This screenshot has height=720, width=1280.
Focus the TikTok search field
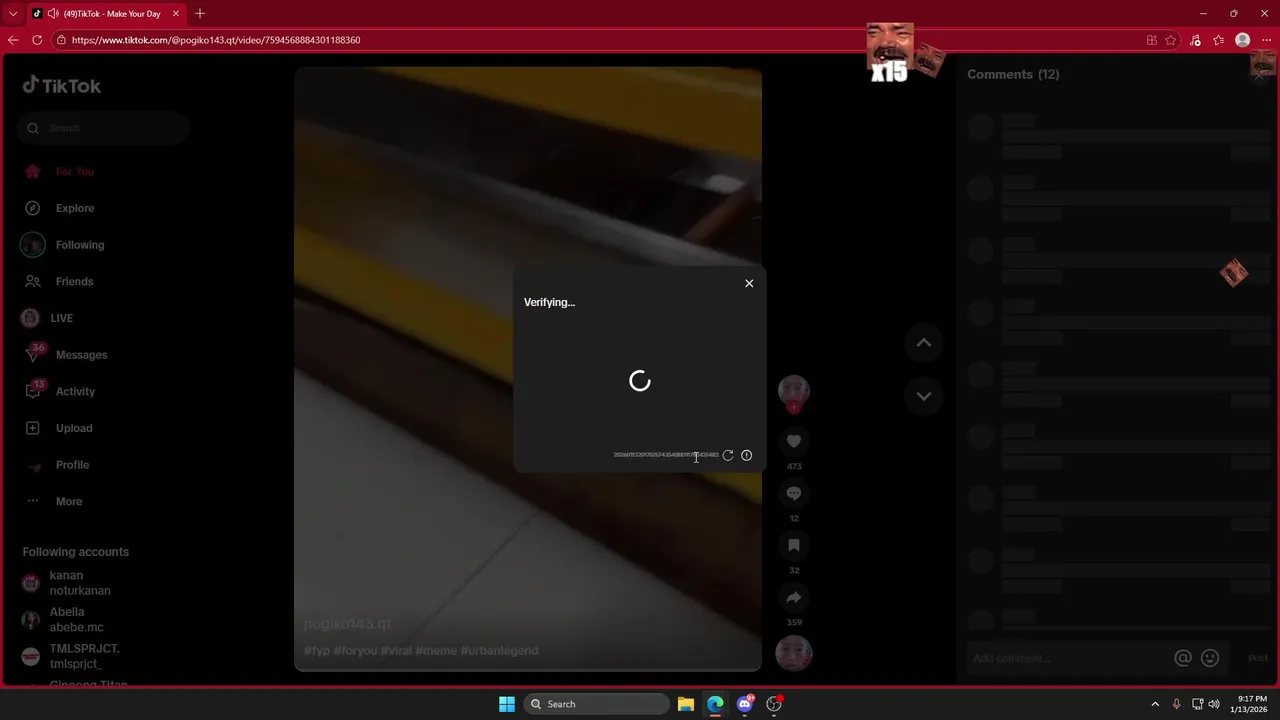click(x=102, y=128)
